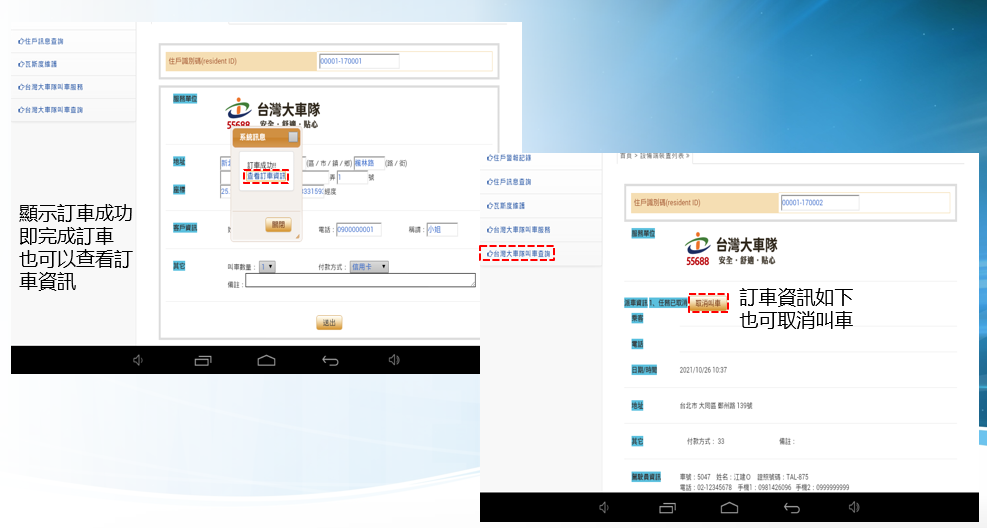Open 台灣大車隊叫車服務 in booking form sidebar
This screenshot has width=987, height=528.
[x=50, y=87]
